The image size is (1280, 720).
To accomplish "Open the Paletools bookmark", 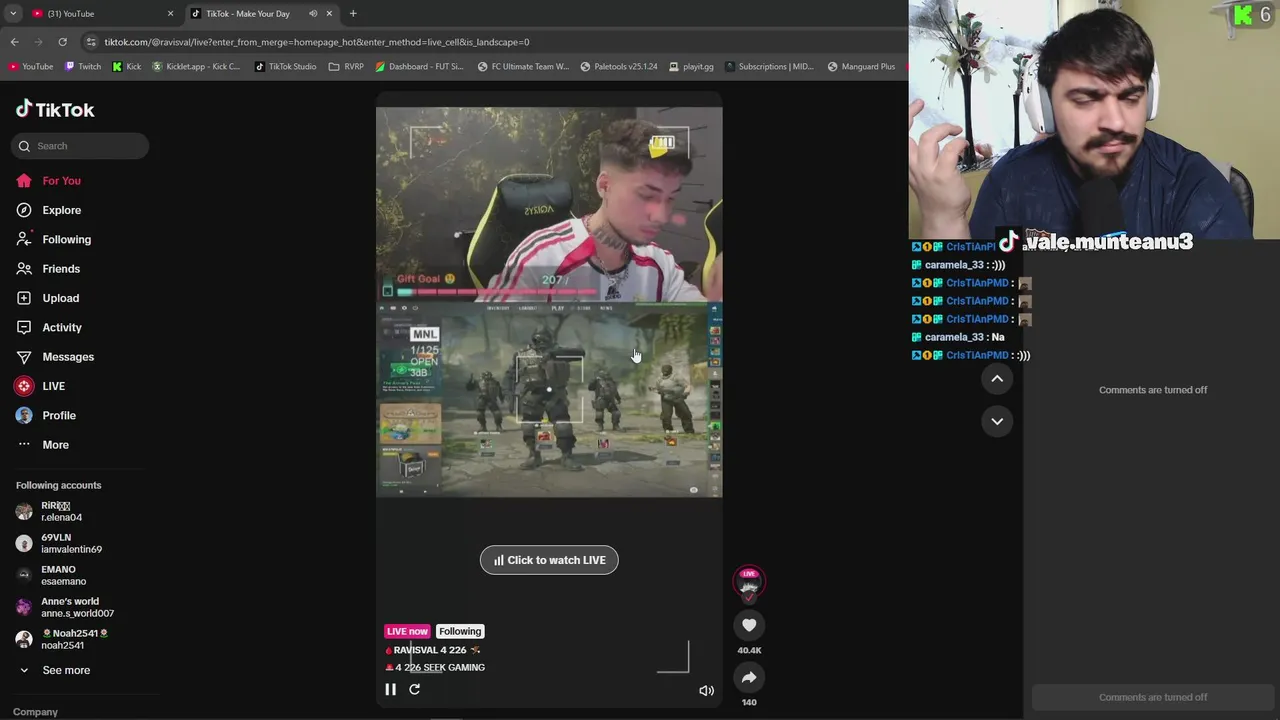I will pyautogui.click(x=619, y=67).
